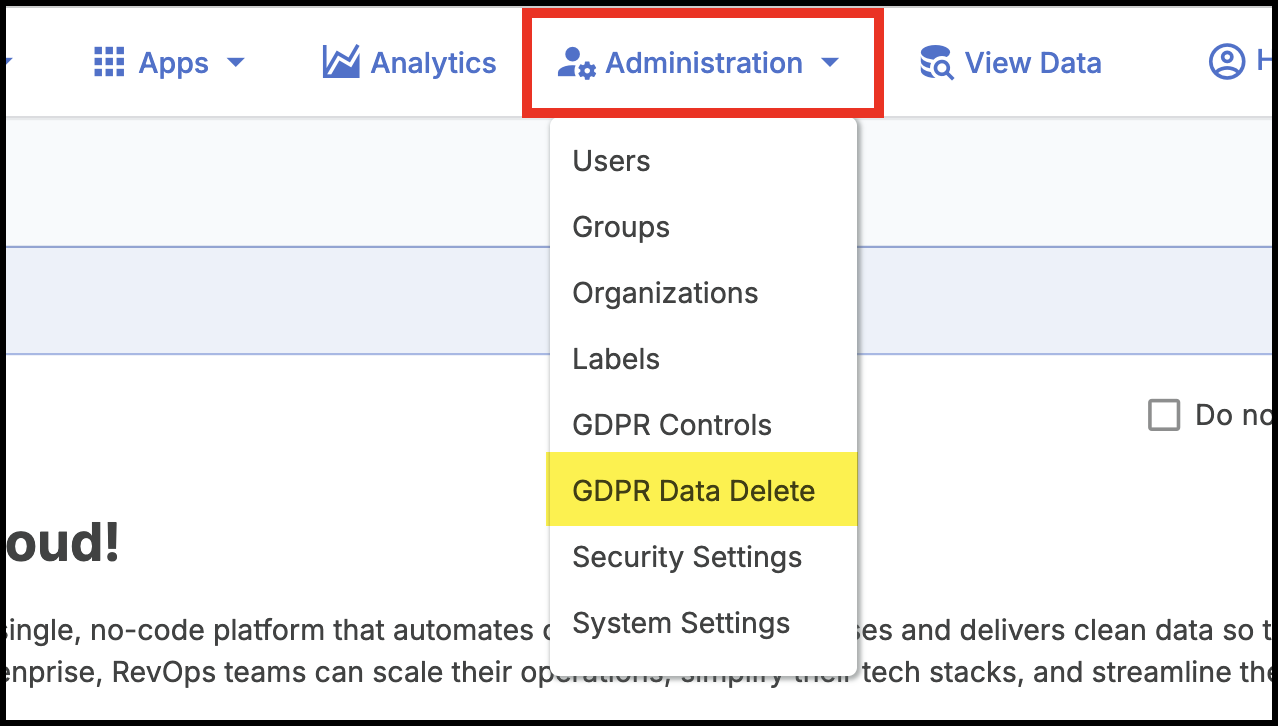Click the Analytics chart icon
The height and width of the screenshot is (726, 1278).
click(x=340, y=62)
